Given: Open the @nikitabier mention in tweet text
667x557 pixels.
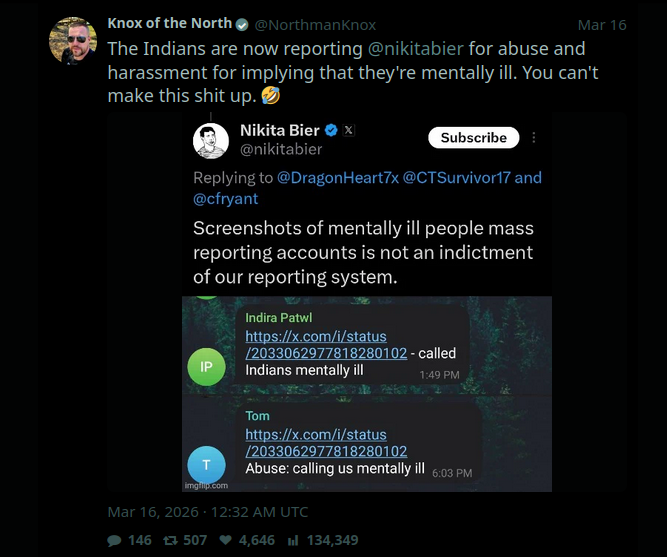Looking at the screenshot, I should click(412, 48).
